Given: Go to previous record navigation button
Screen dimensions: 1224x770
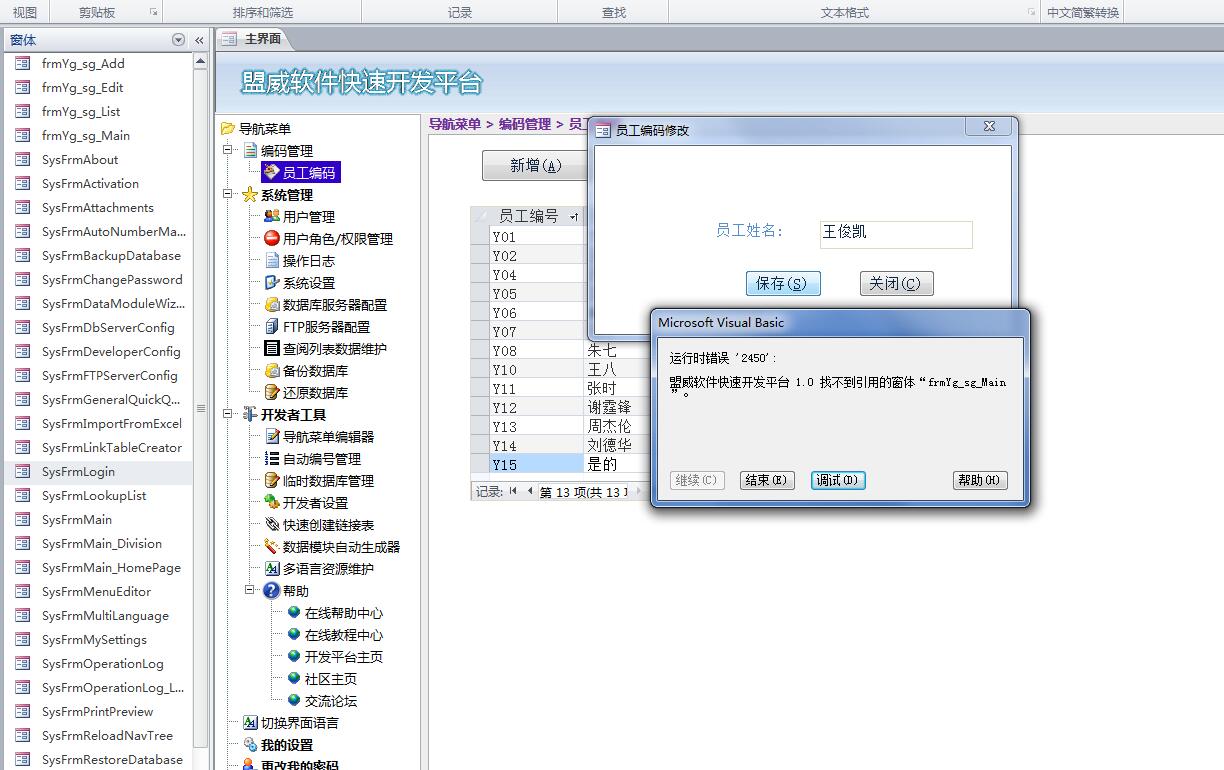Looking at the screenshot, I should [530, 491].
